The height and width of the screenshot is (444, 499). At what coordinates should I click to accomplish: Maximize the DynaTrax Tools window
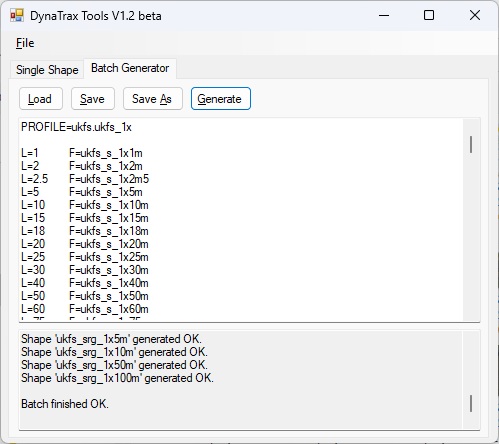(x=429, y=15)
